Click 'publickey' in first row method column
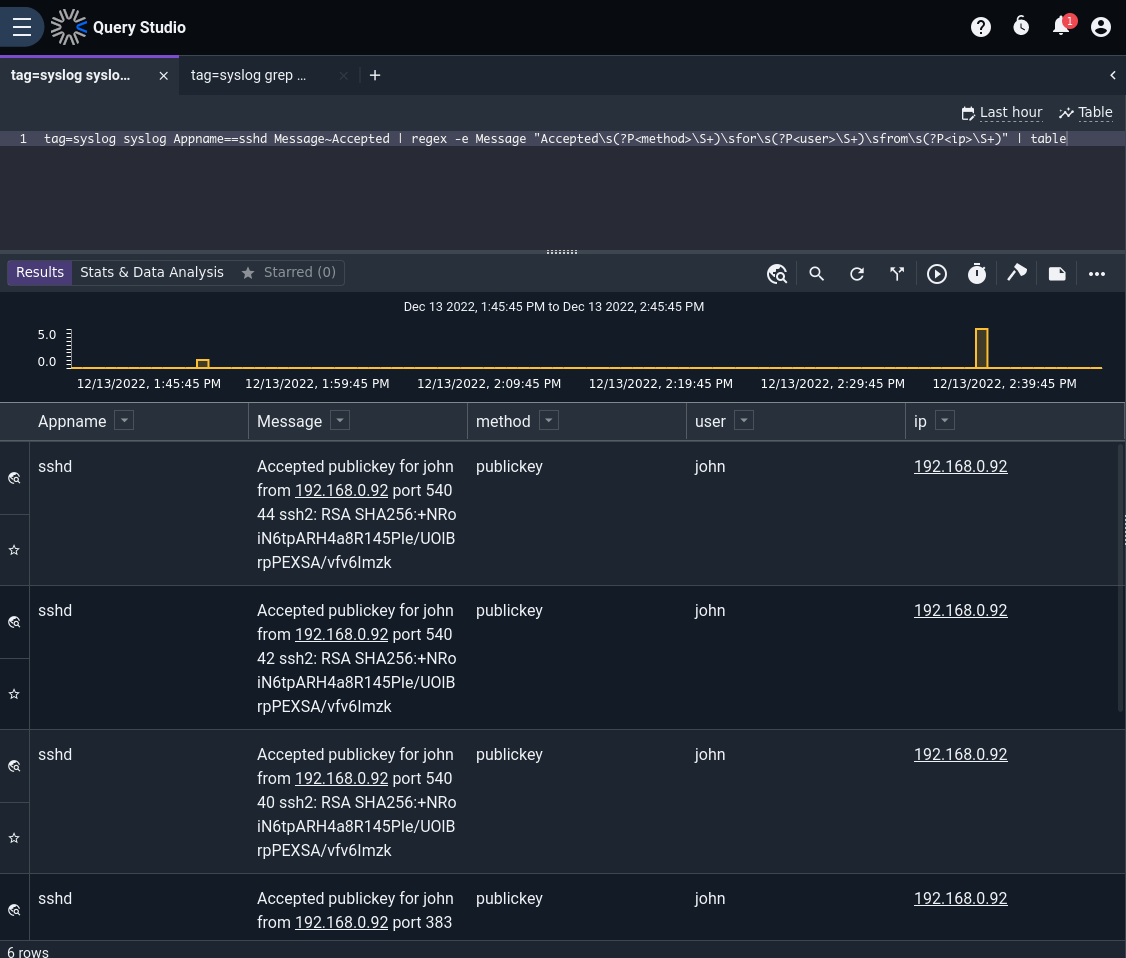 509,467
